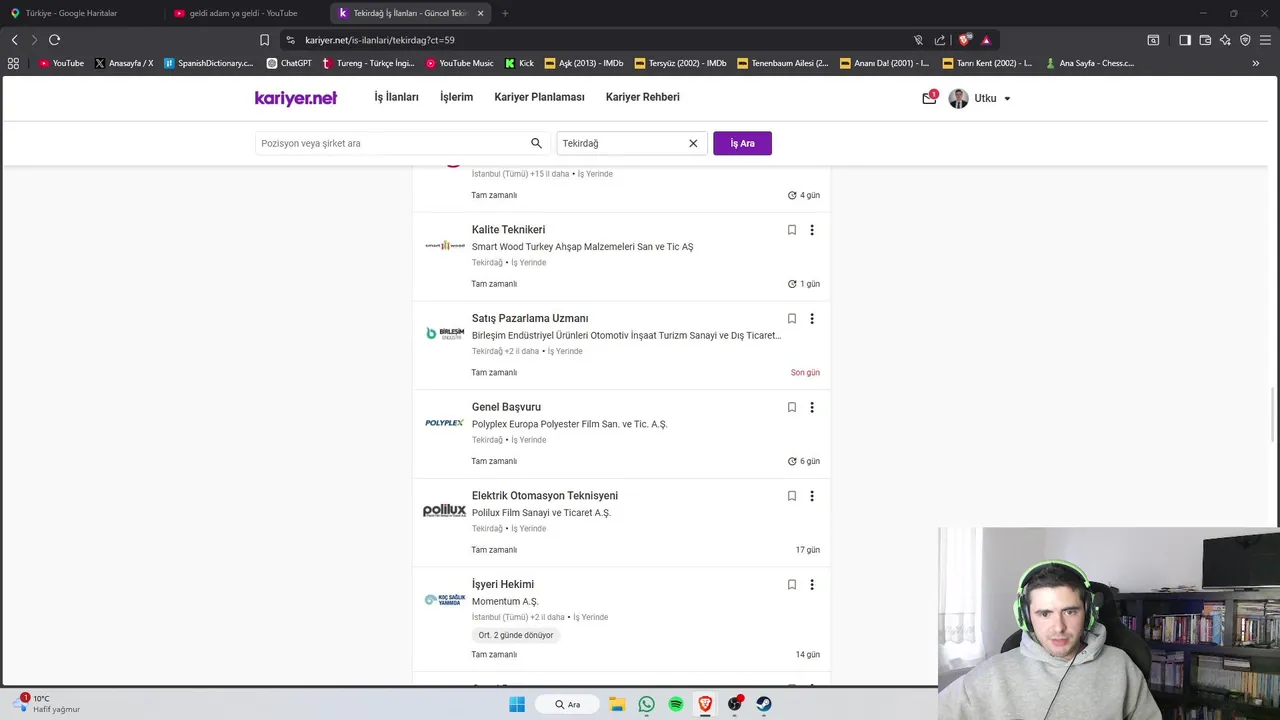Open a new browser tab
Screen dimensions: 1280x720
tap(505, 13)
